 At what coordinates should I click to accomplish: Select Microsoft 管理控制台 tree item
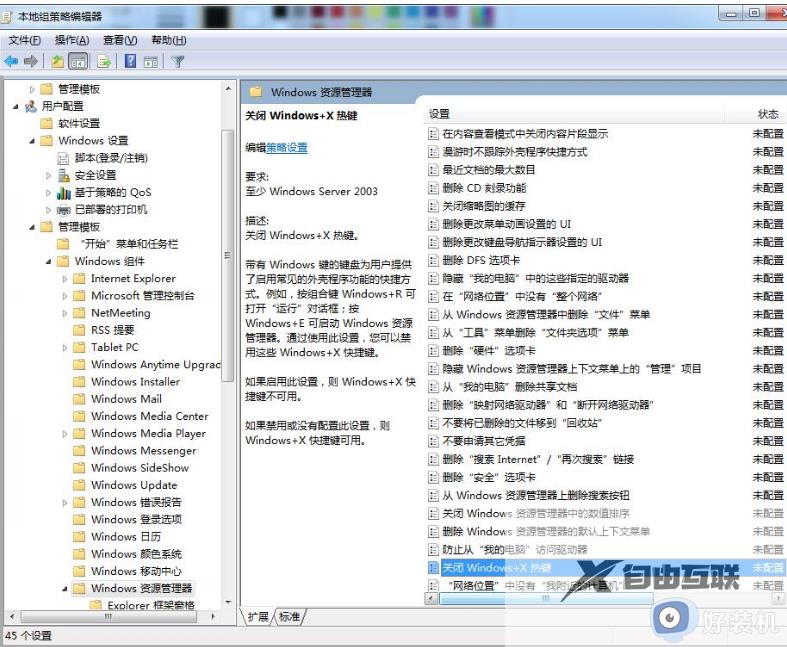(143, 296)
